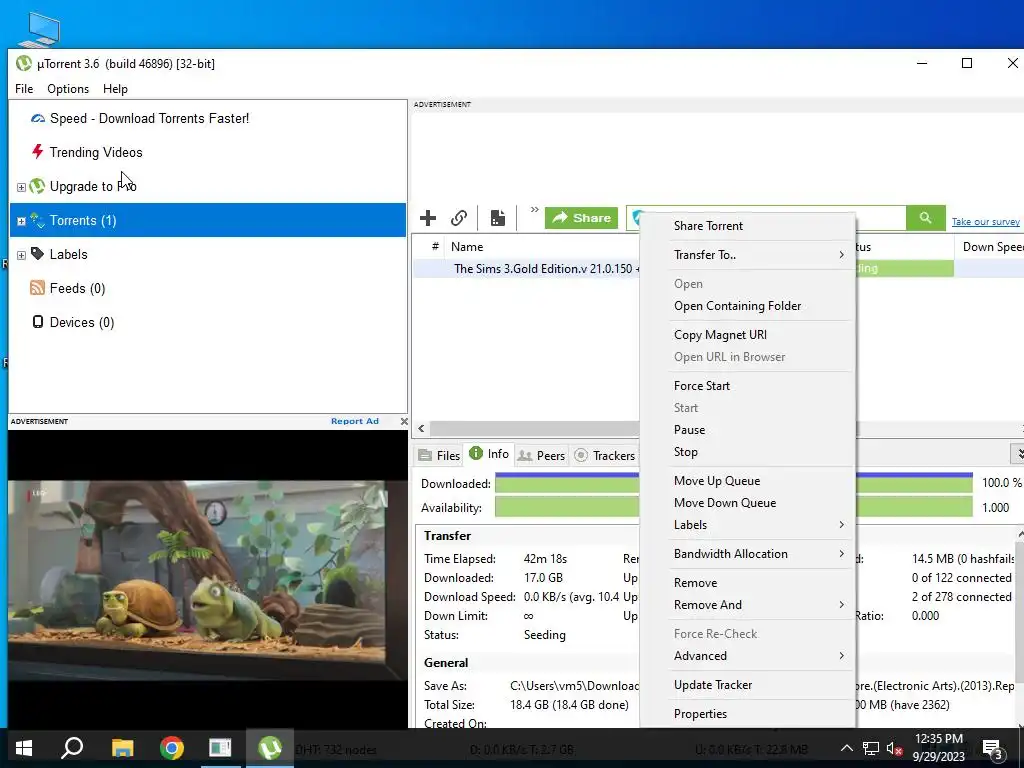
Task: Click the taskbar clock showing 12:35 PM
Action: pos(938,748)
